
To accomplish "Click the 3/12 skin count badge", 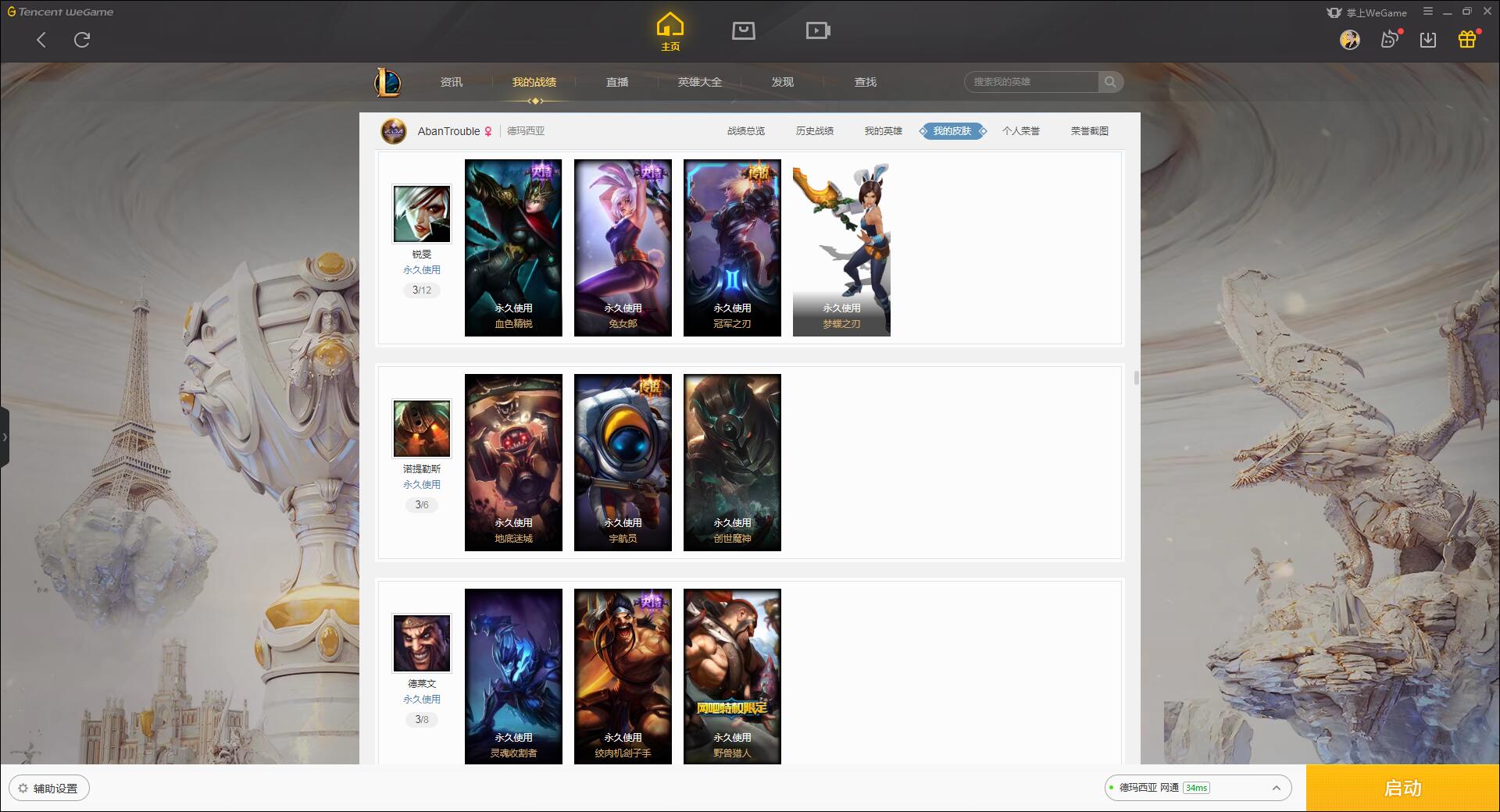I will tap(422, 290).
